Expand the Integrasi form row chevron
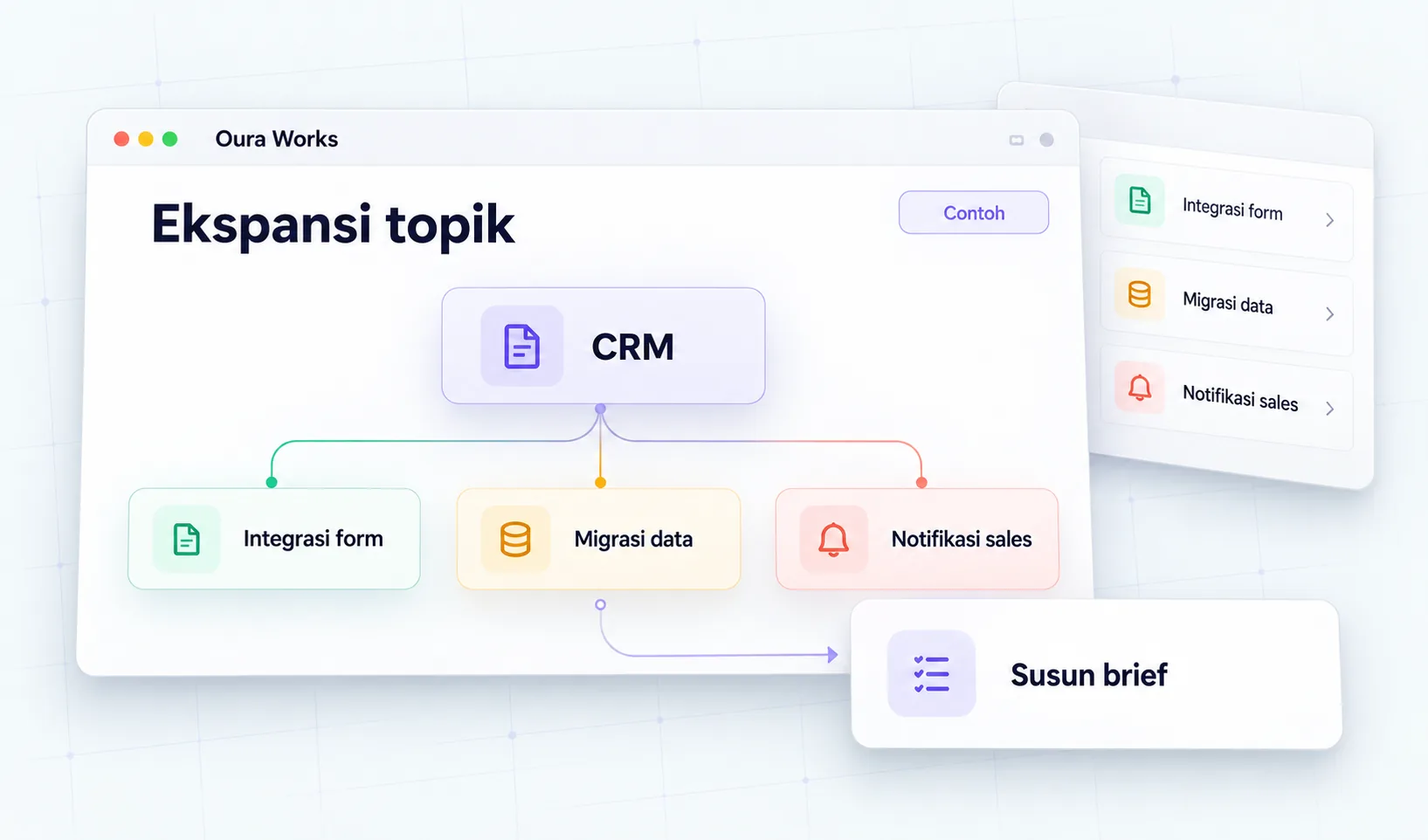 point(1329,220)
